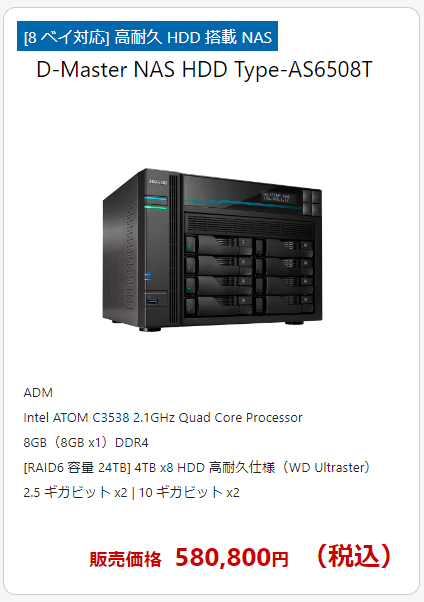Click the 販売価格 label
424x602 pixels.
pyautogui.click(x=126, y=559)
